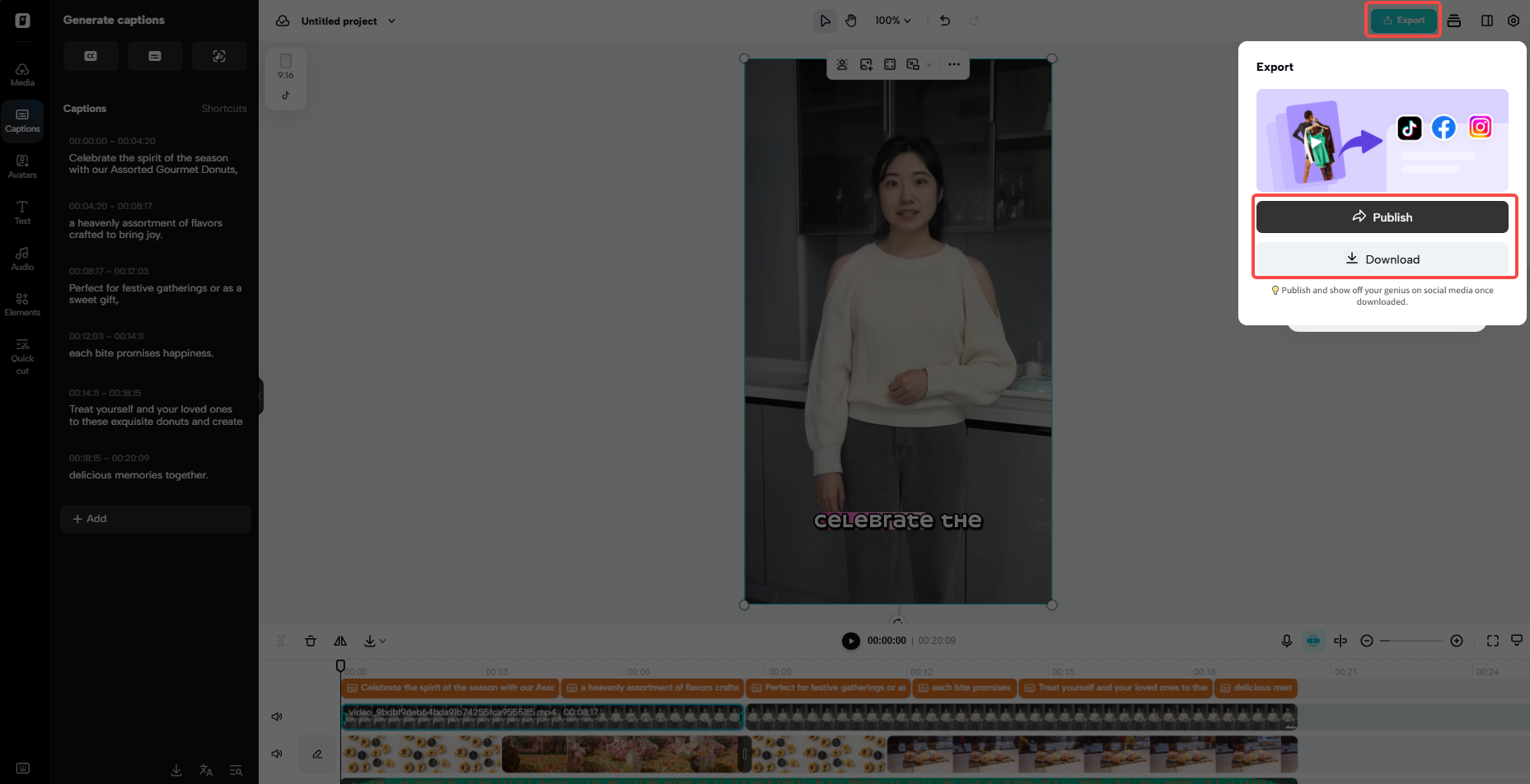Open the Quick cut panel

[22, 354]
